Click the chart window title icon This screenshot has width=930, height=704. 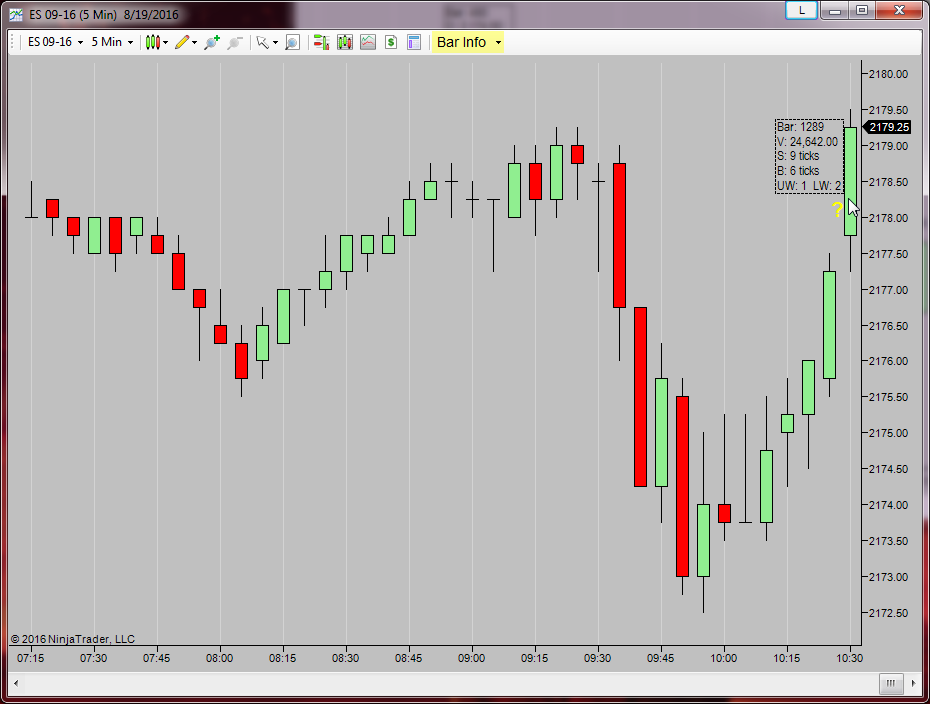pyautogui.click(x=16, y=14)
